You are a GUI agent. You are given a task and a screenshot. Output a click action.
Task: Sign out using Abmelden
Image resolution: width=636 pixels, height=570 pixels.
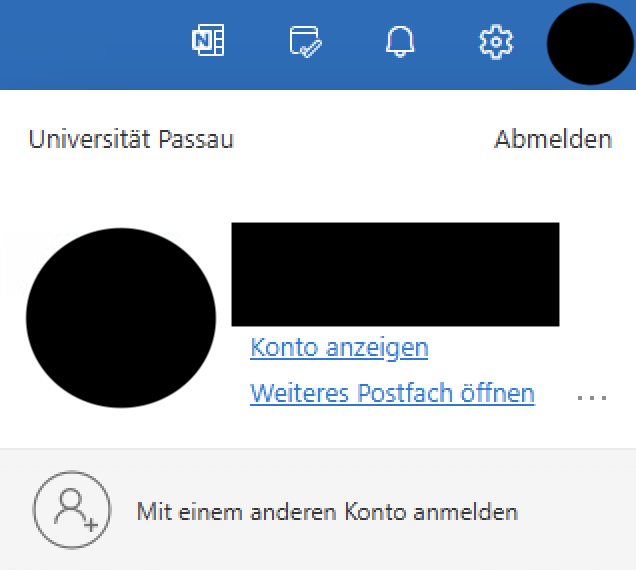(553, 140)
